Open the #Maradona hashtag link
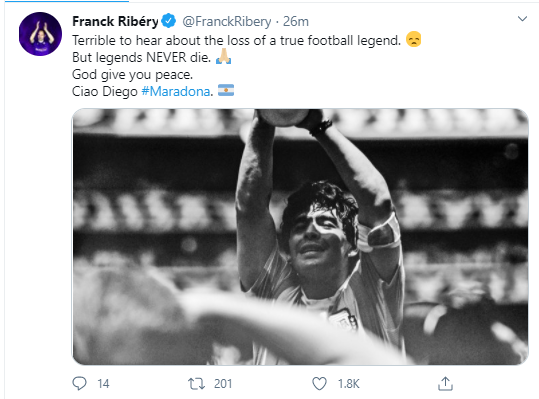The height and width of the screenshot is (399, 539). 176,91
